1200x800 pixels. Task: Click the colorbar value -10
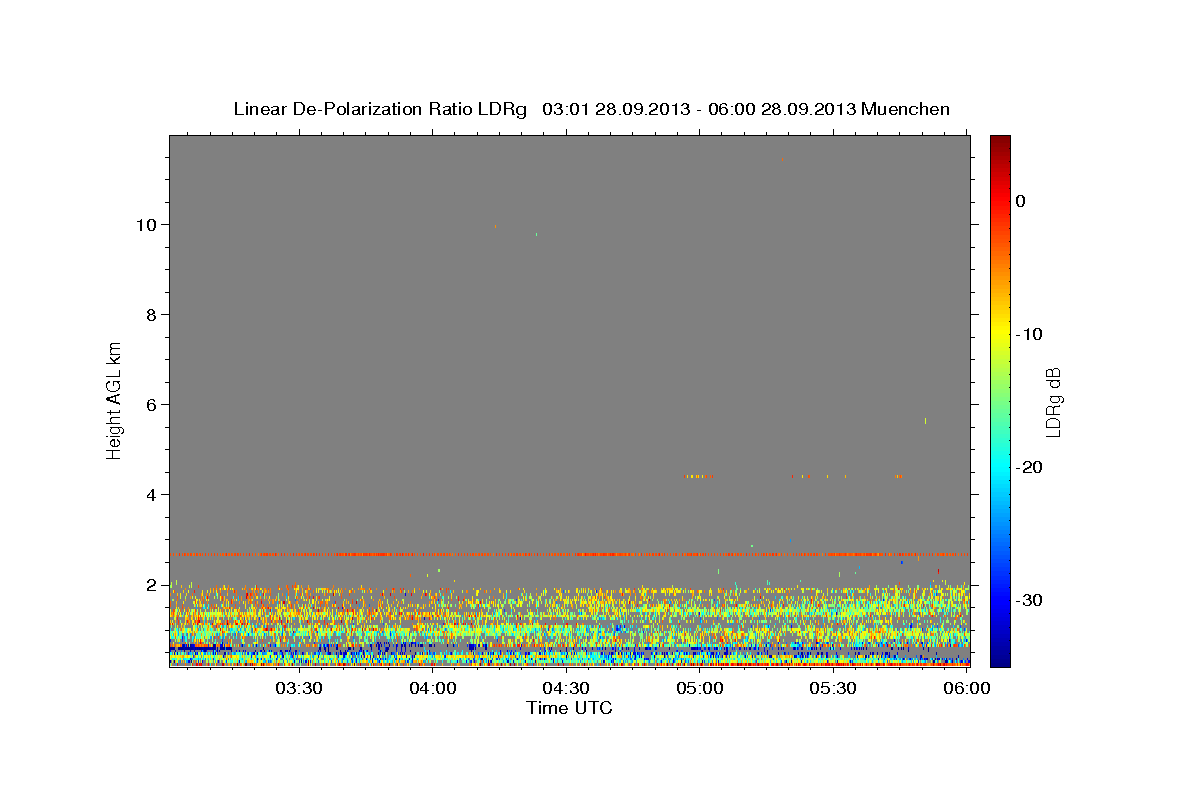click(x=1029, y=334)
